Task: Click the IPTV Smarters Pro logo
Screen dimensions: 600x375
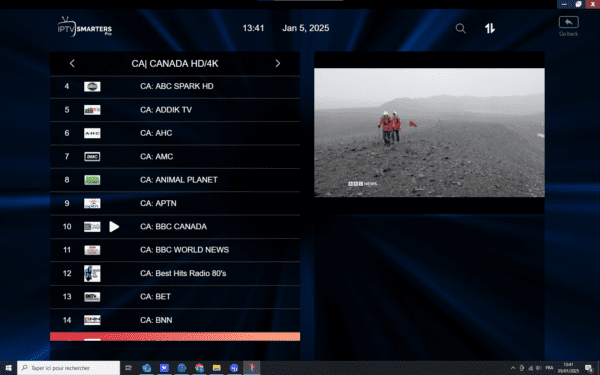Action: pos(85,27)
